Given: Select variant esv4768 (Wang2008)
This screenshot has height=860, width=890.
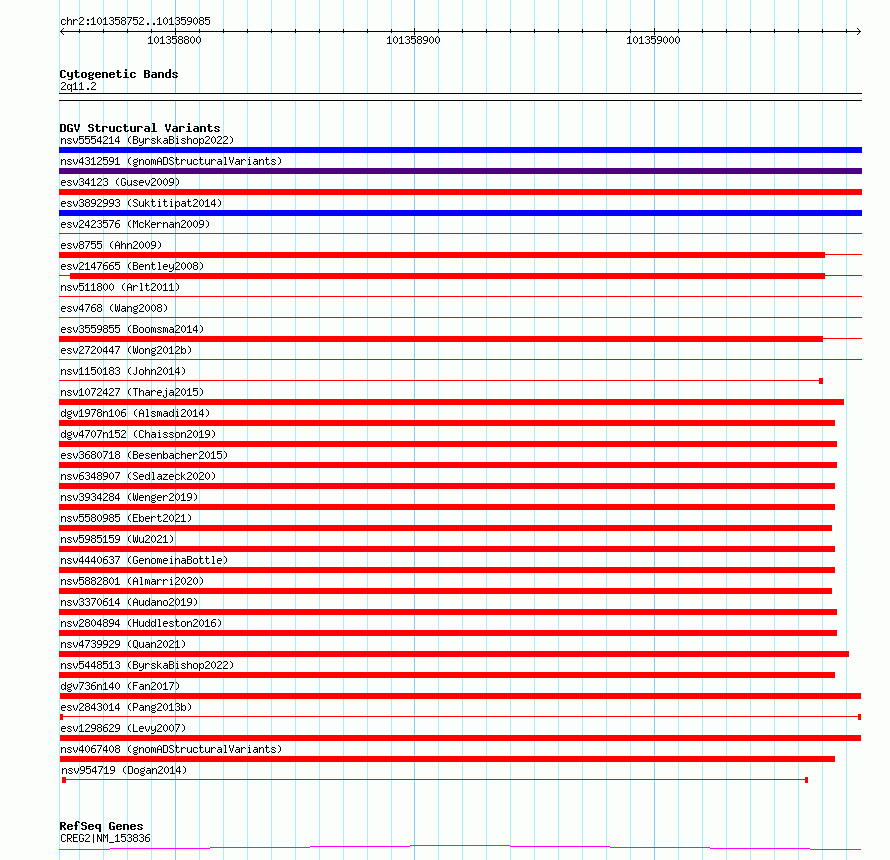Looking at the screenshot, I should 114,308.
